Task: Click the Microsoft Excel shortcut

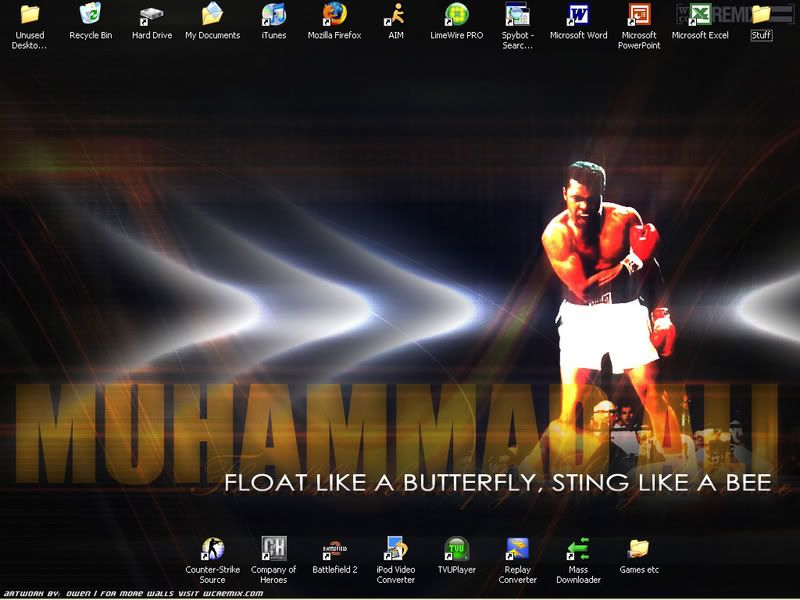Action: (x=700, y=15)
